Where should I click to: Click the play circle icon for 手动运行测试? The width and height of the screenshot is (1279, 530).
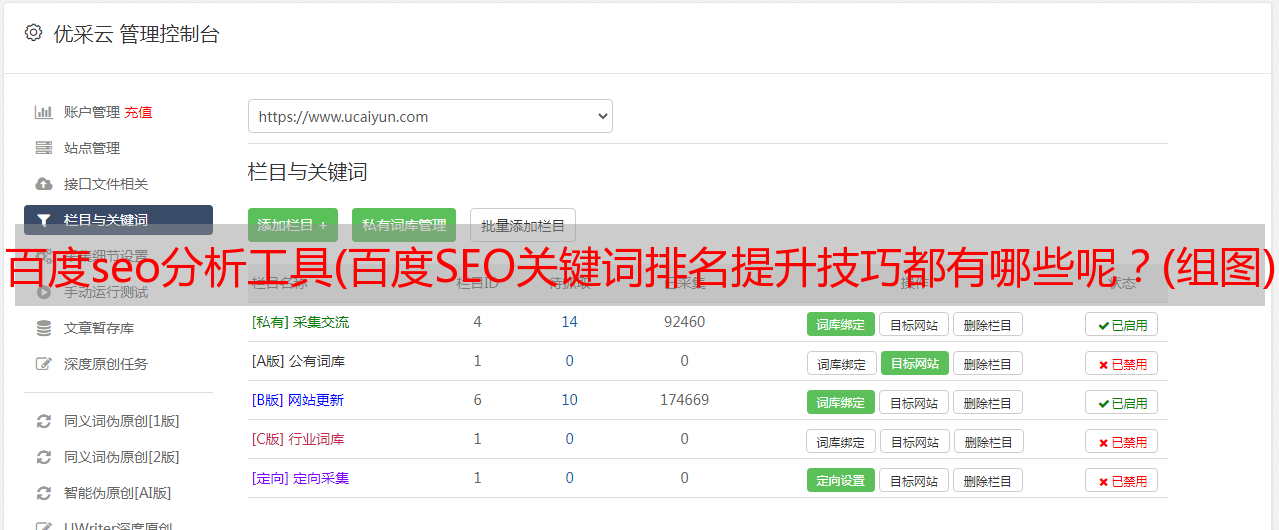[44, 292]
